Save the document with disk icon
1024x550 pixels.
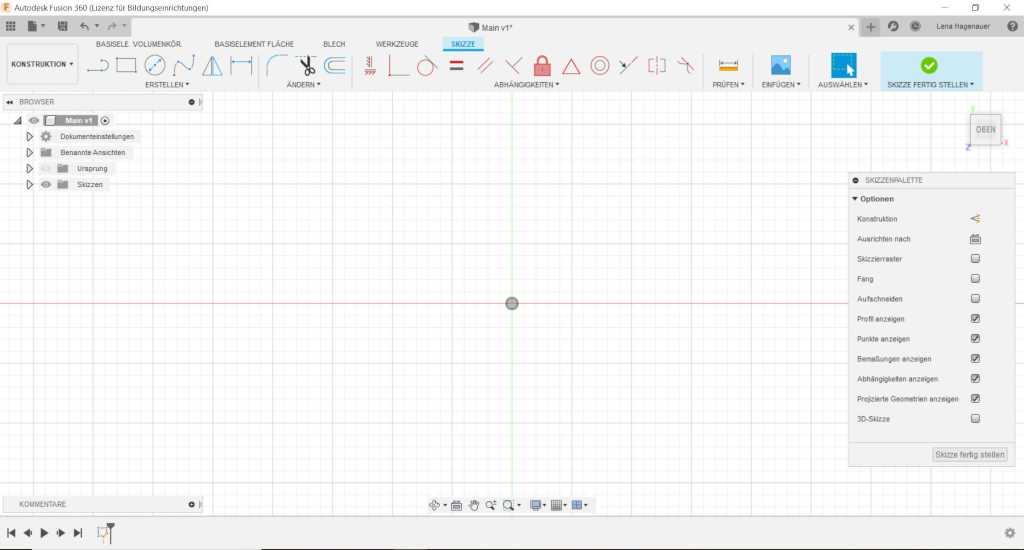coord(63,26)
